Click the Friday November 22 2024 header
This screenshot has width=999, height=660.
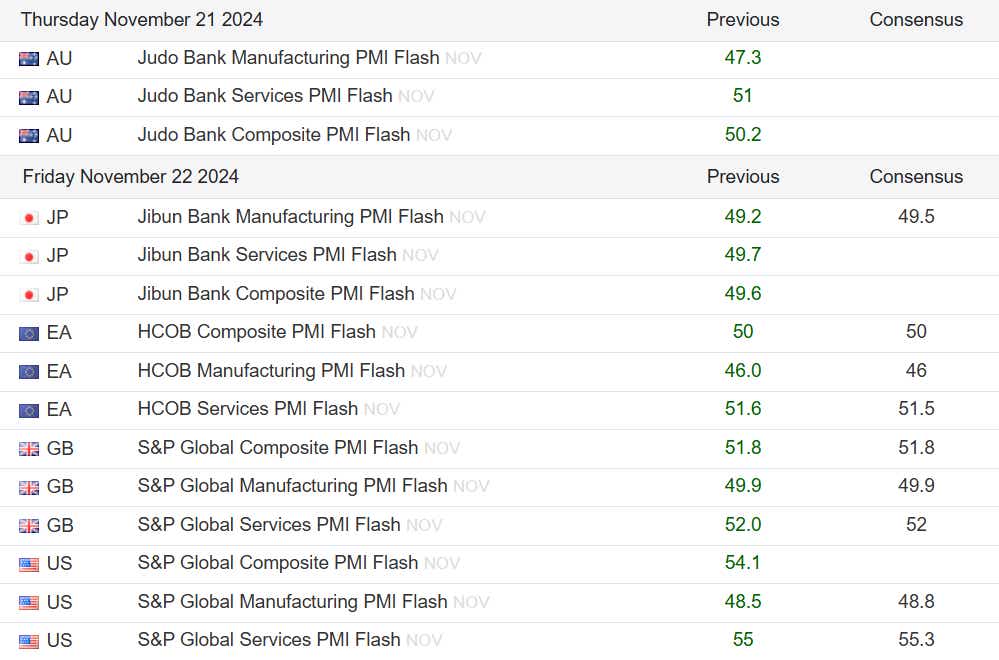tap(131, 177)
